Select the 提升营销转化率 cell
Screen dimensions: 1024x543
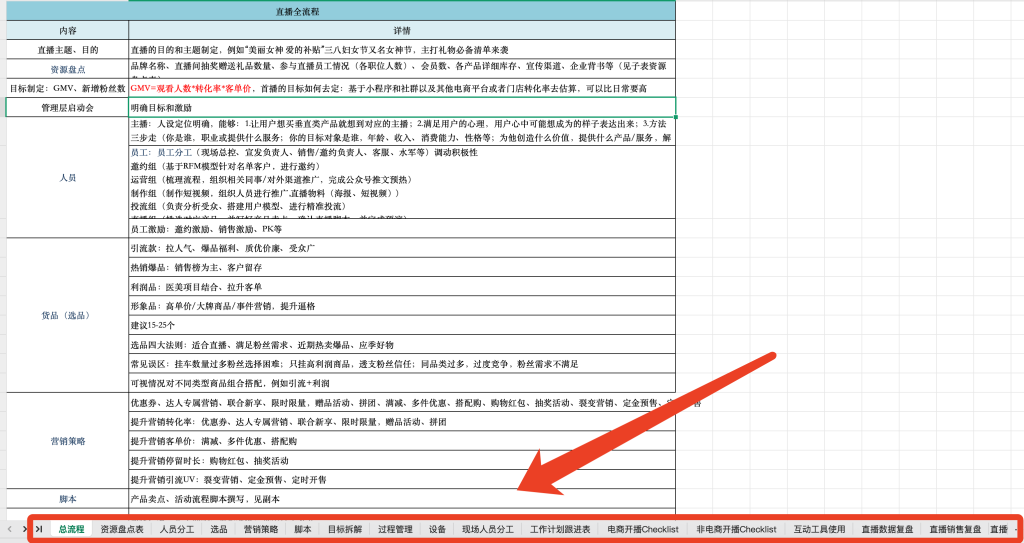click(402, 421)
